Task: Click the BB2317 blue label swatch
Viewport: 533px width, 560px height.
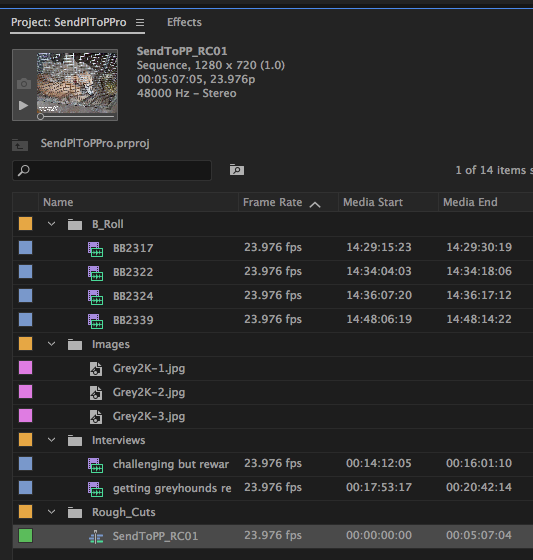Action: (x=25, y=248)
